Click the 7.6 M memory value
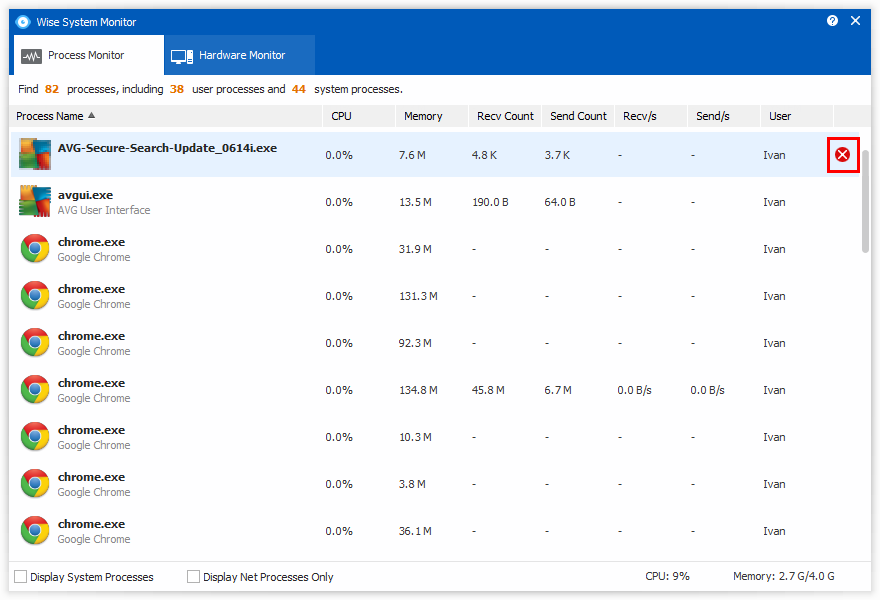The width and height of the screenshot is (880, 600). pos(412,155)
